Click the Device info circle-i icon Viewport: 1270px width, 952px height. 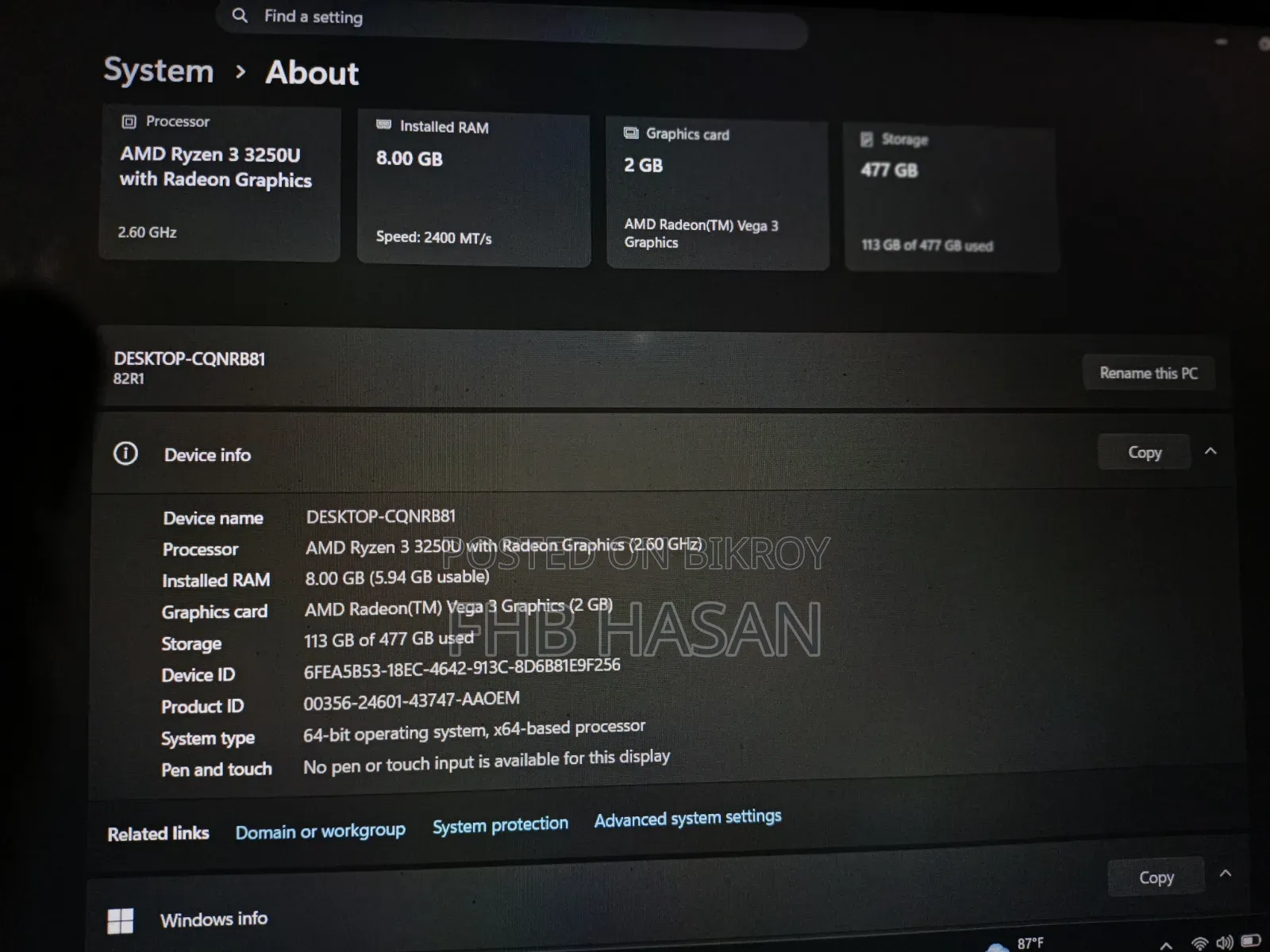(125, 453)
